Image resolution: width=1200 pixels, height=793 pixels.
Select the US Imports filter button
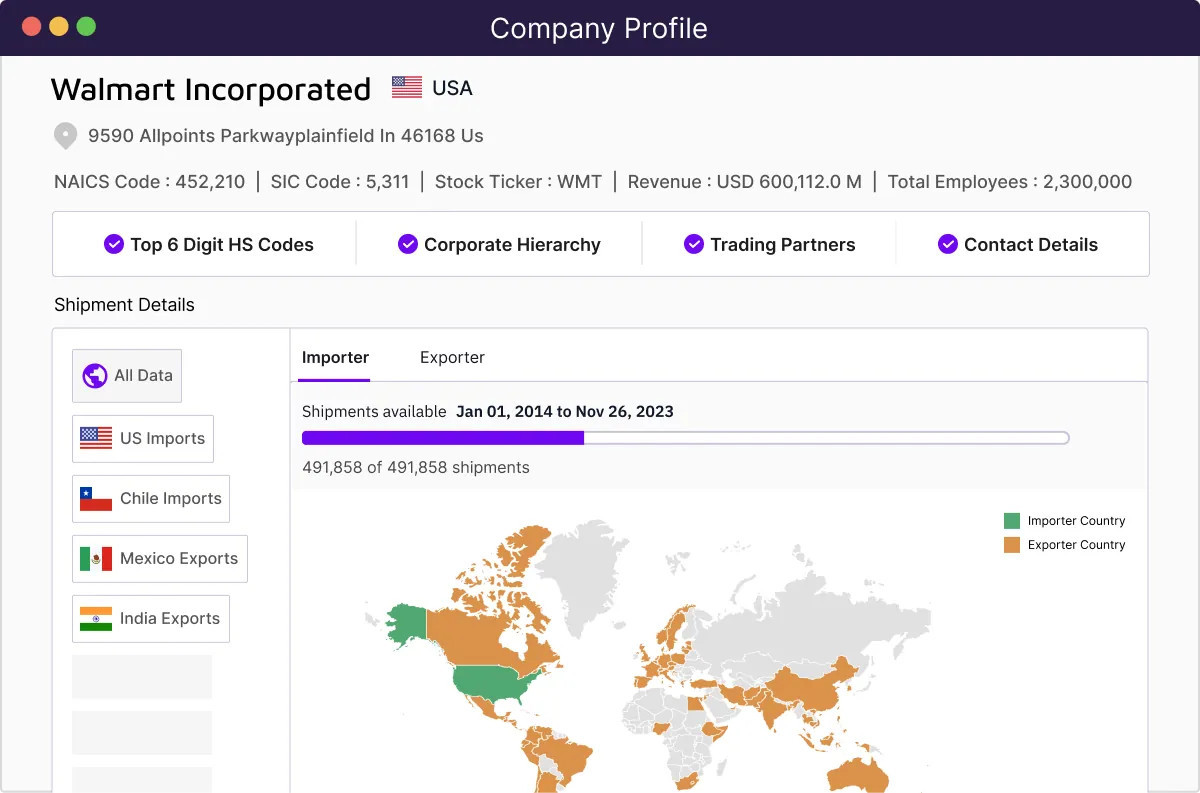(x=142, y=438)
